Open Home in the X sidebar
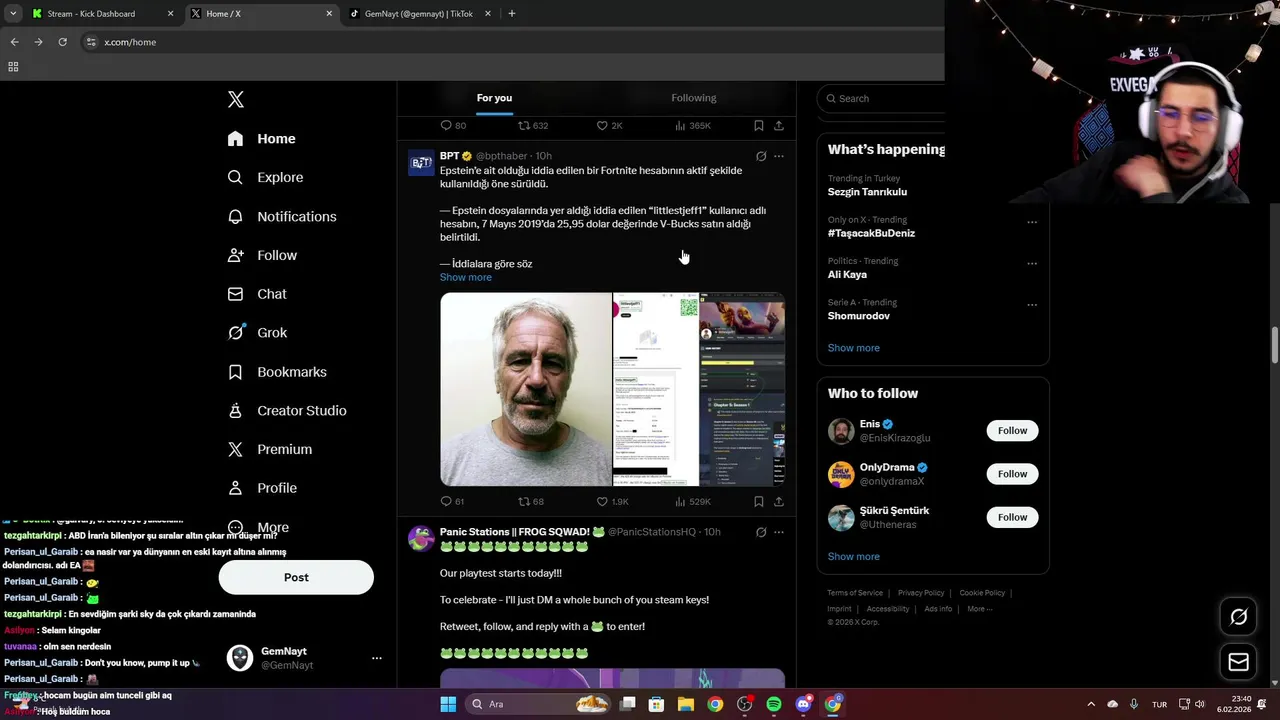The height and width of the screenshot is (720, 1280). 261,139
